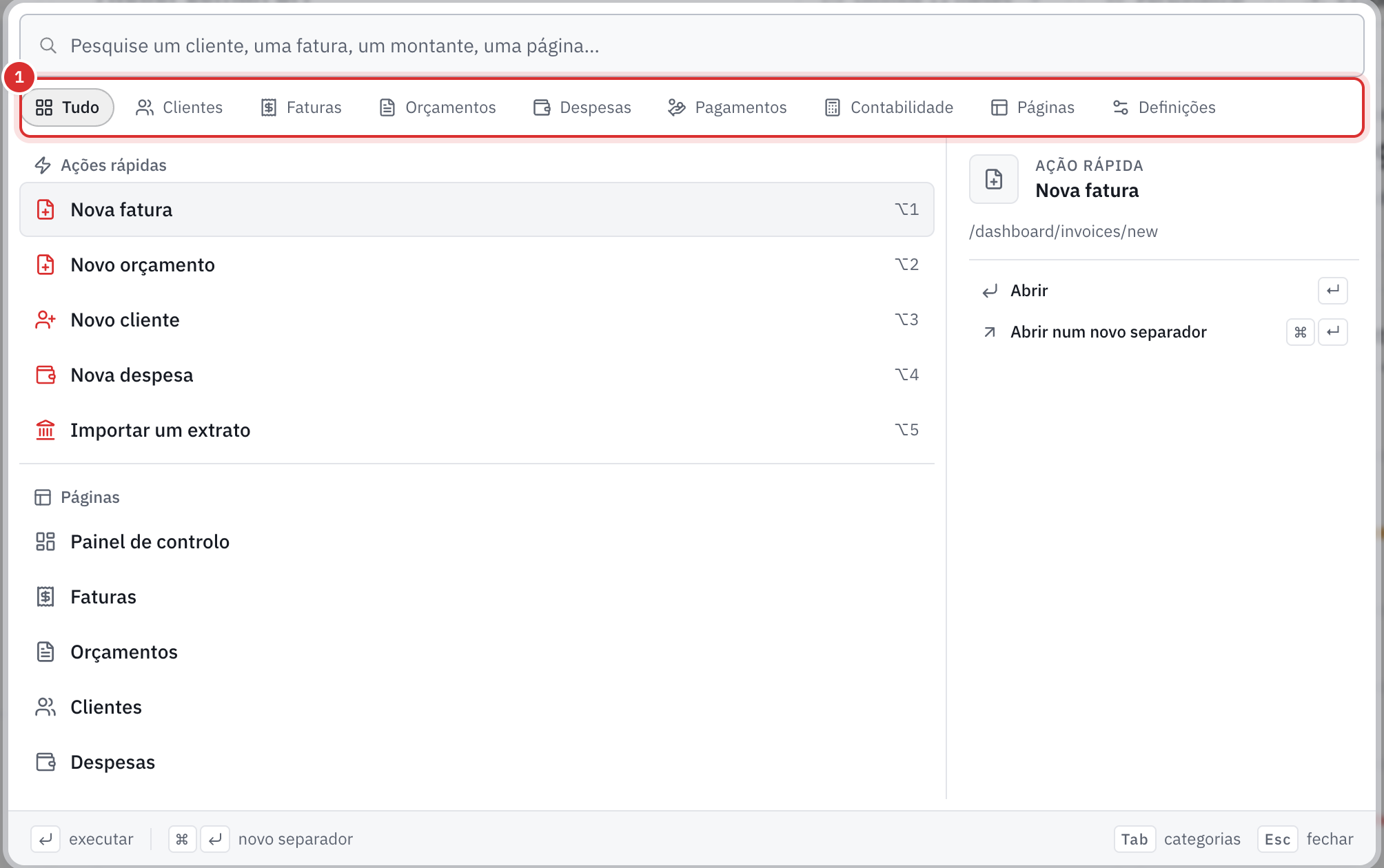Switch to the Clientes category tab

click(179, 107)
